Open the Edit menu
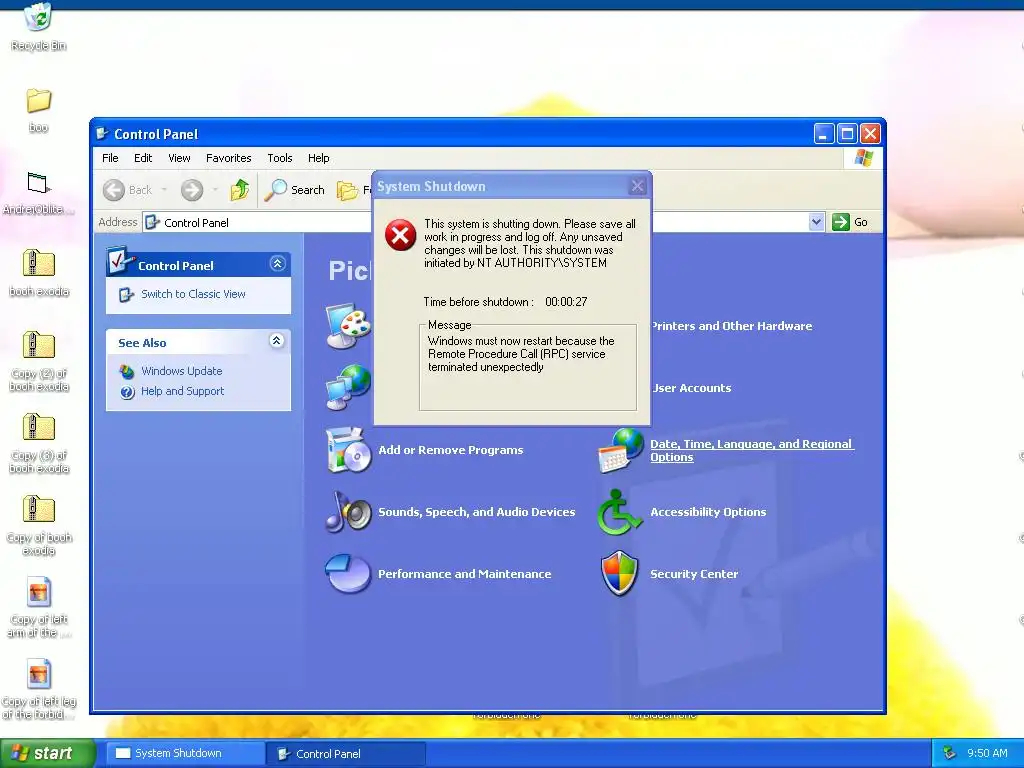This screenshot has height=768, width=1024. (x=143, y=158)
